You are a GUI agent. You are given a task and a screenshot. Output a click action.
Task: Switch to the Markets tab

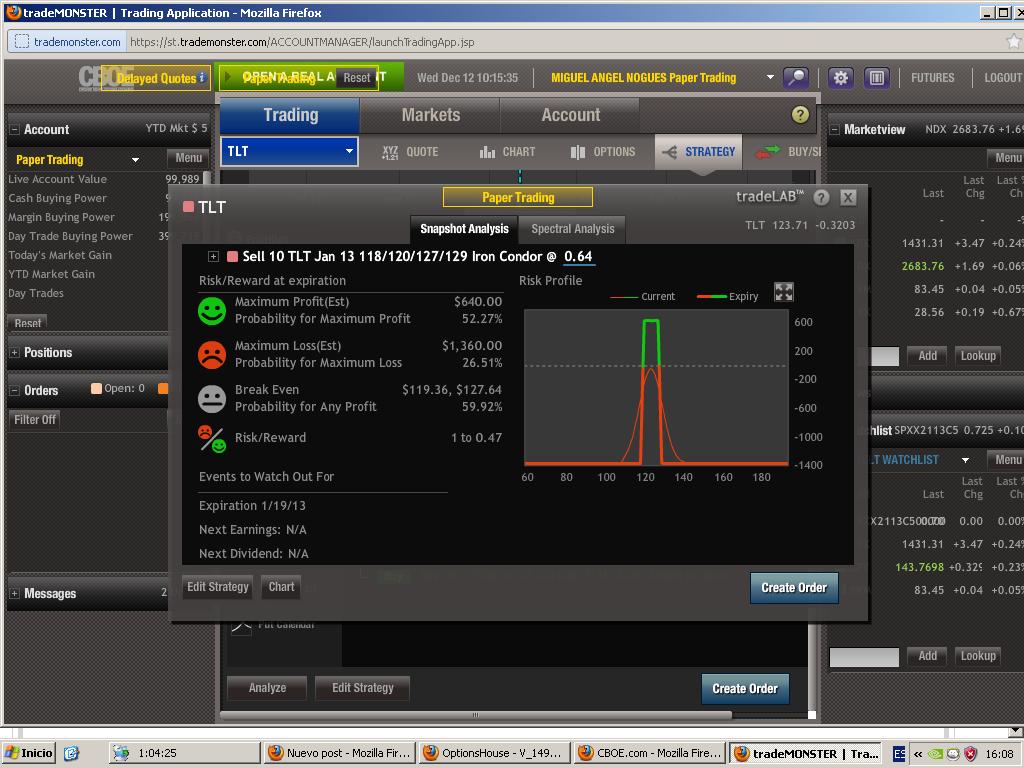[430, 115]
